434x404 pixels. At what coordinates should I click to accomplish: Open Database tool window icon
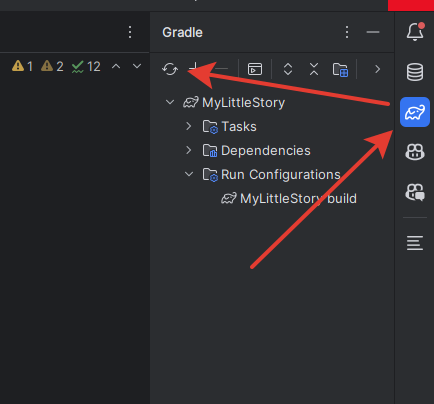(x=415, y=72)
